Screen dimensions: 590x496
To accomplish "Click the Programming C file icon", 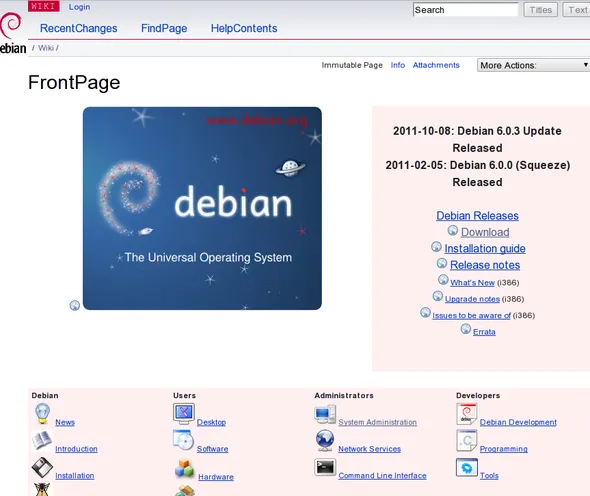I will click(x=467, y=440).
